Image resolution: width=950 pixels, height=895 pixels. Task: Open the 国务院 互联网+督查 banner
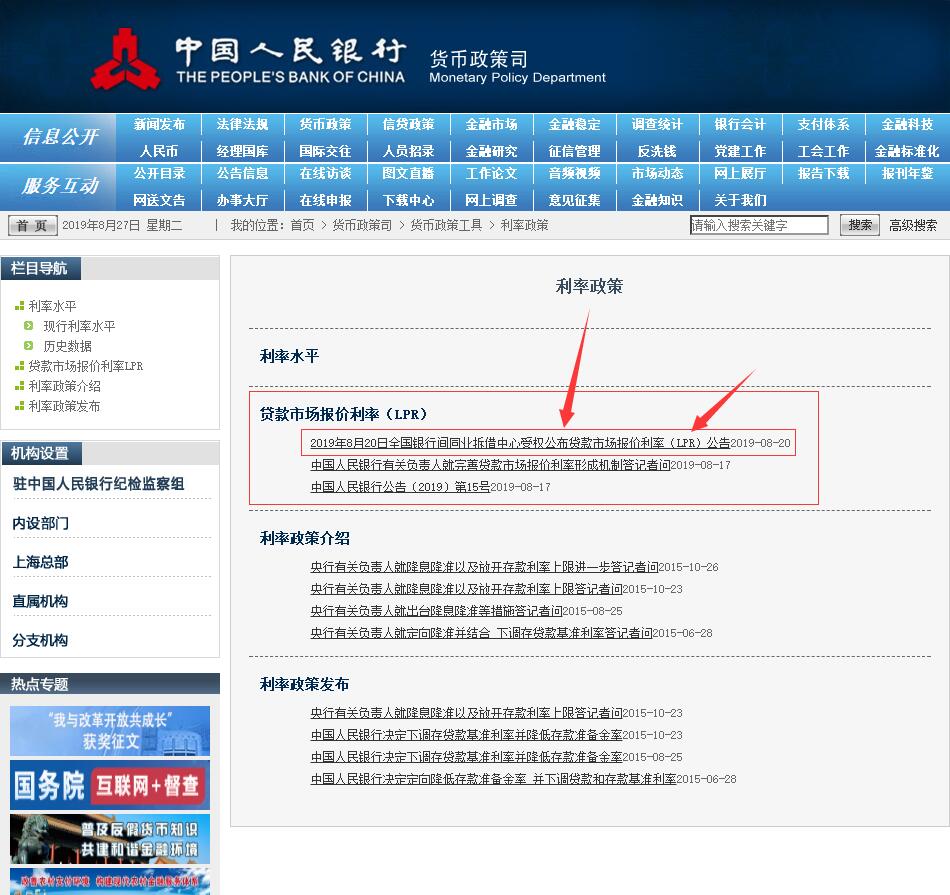(x=110, y=785)
